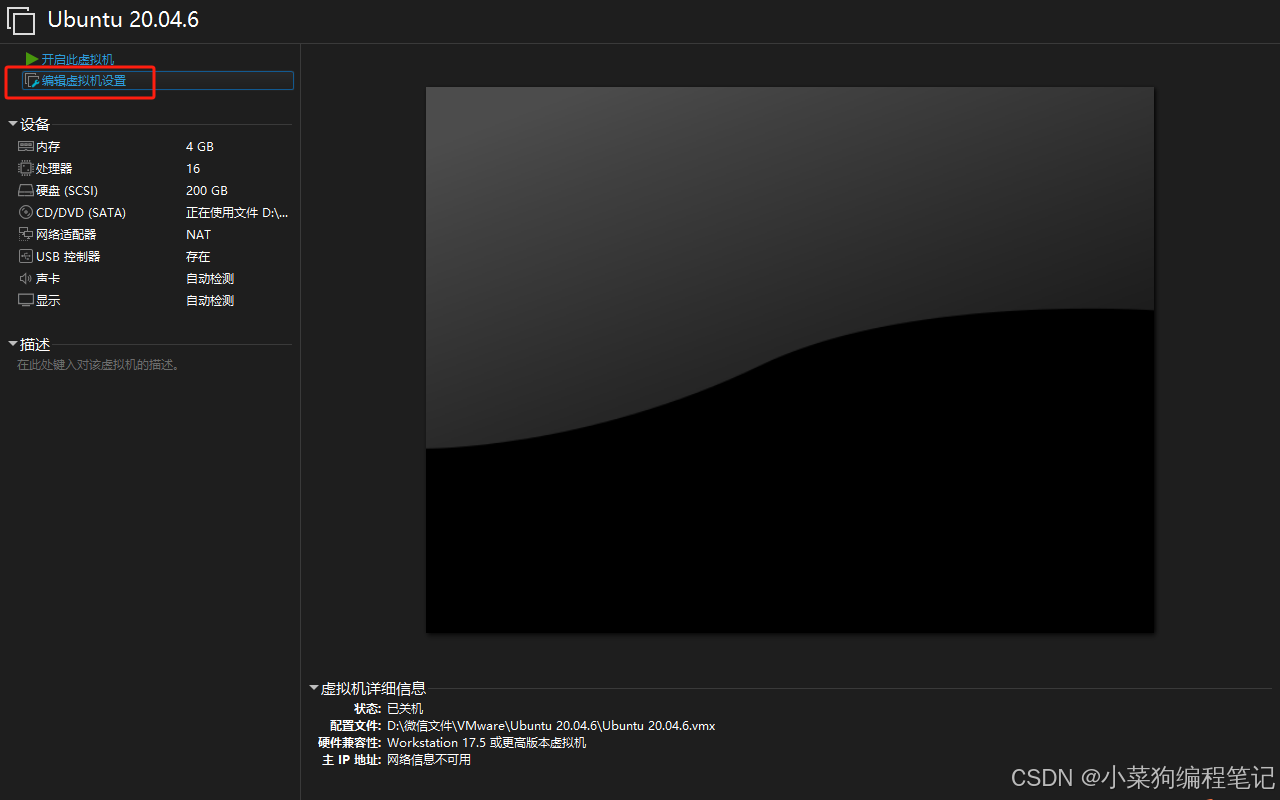The height and width of the screenshot is (800, 1280).
Task: Select the 内存 device row label
Action: pos(48,146)
